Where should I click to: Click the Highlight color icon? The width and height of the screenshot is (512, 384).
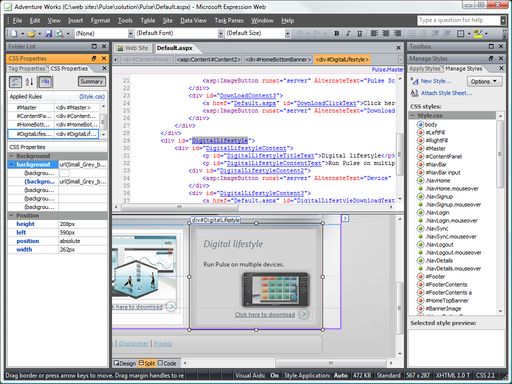click(x=478, y=33)
